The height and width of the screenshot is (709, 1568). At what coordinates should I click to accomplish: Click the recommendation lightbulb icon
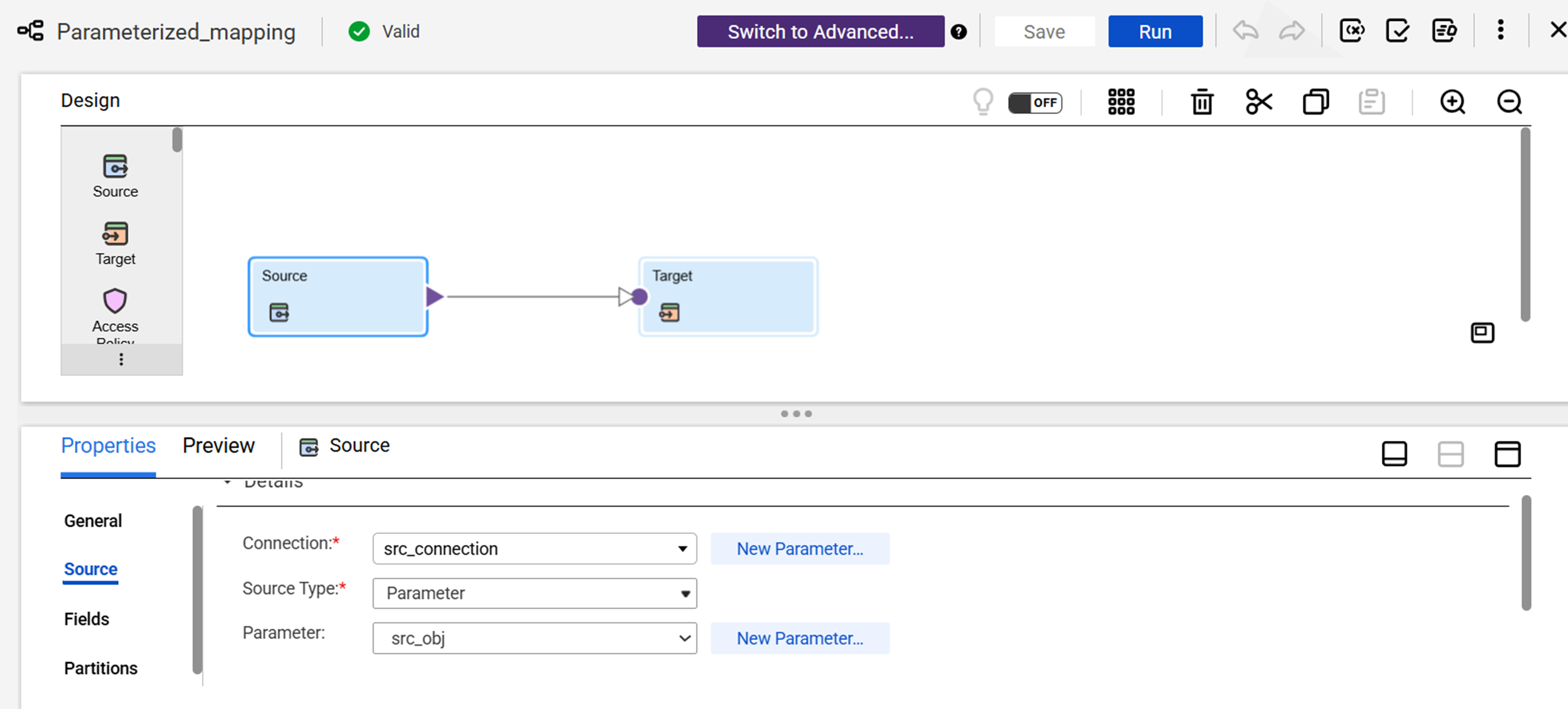point(983,102)
